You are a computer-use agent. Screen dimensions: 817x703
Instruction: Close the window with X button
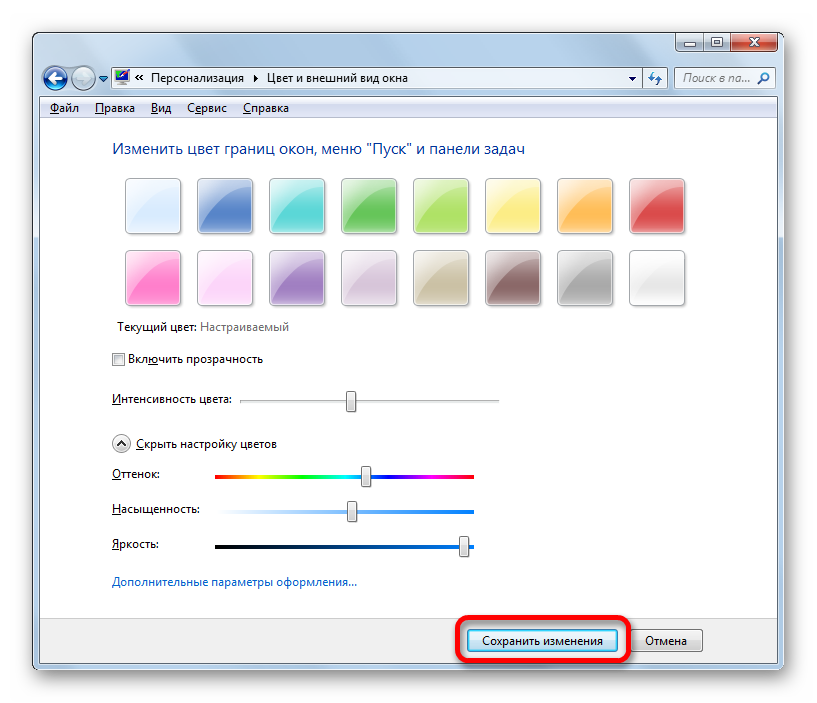[754, 42]
